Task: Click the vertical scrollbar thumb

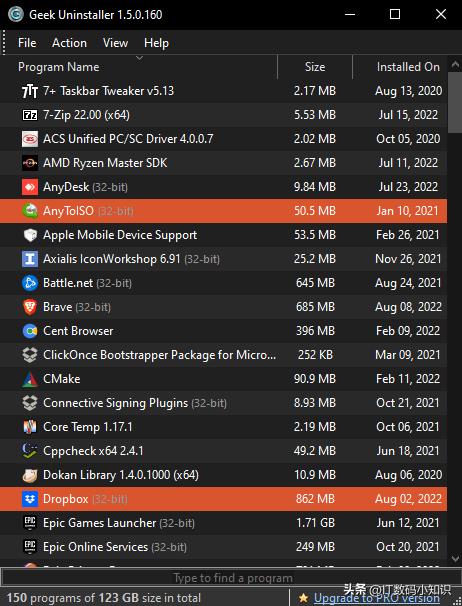Action: pyautogui.click(x=455, y=102)
